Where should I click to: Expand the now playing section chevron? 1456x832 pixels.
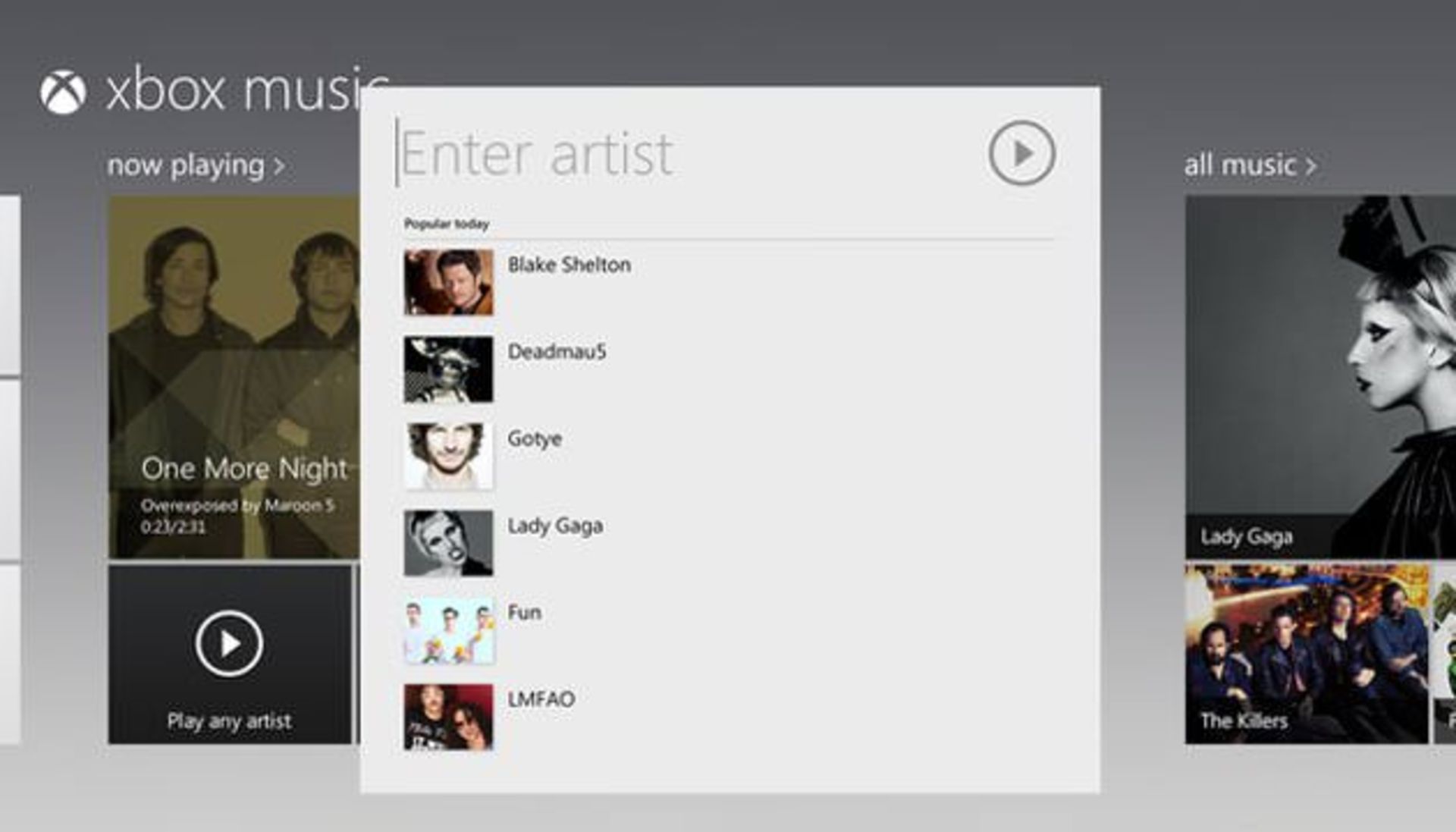(279, 166)
